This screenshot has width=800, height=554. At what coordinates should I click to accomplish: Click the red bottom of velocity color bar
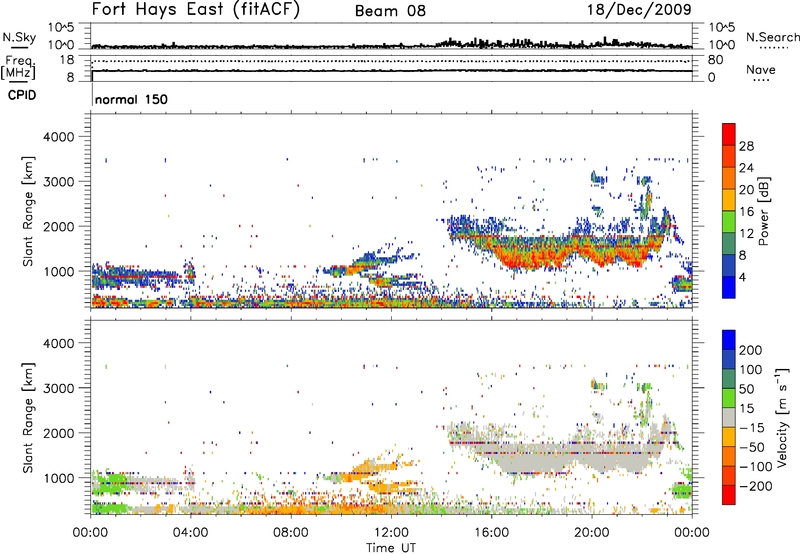[x=729, y=495]
